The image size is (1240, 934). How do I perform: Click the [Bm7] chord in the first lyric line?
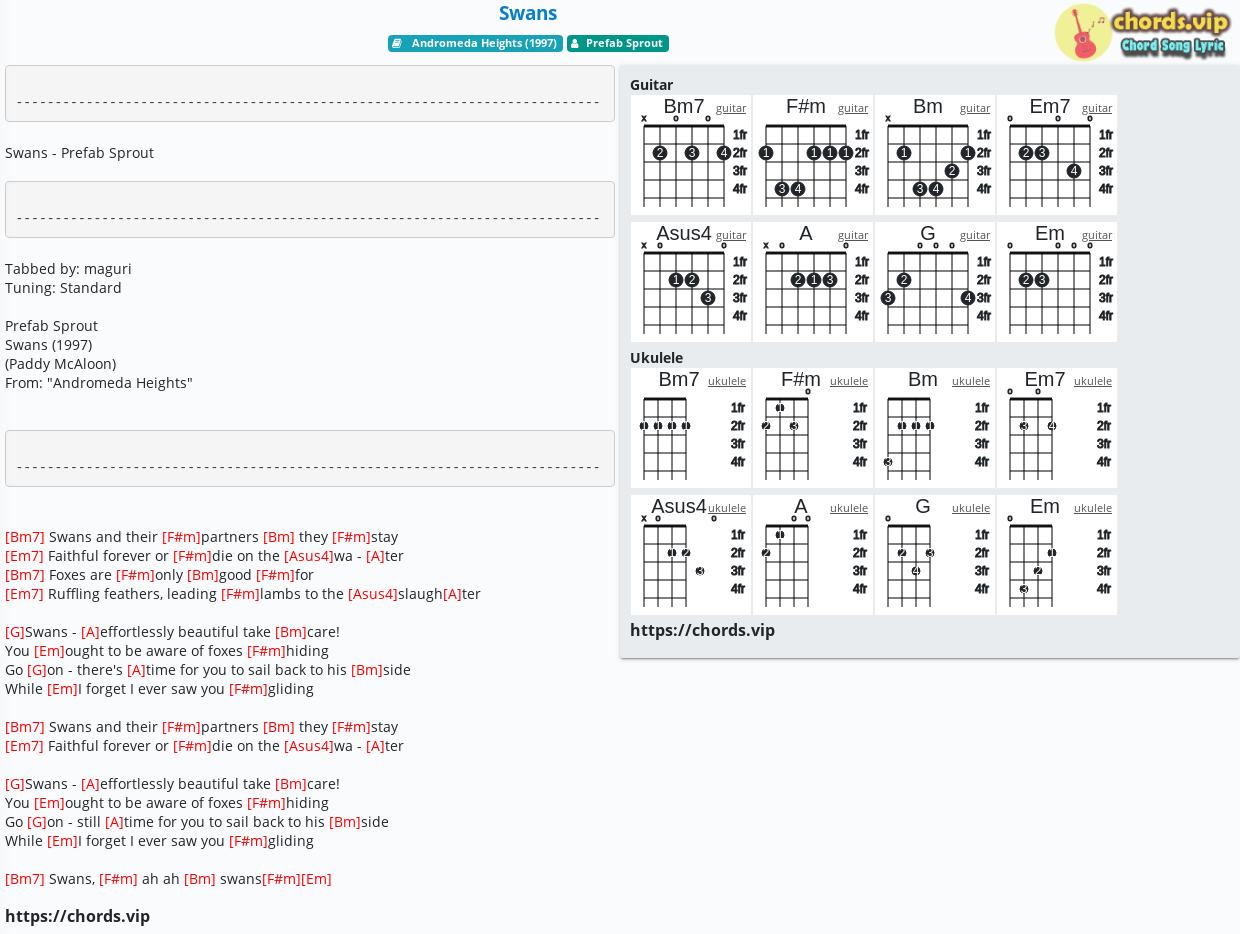pyautogui.click(x=25, y=537)
